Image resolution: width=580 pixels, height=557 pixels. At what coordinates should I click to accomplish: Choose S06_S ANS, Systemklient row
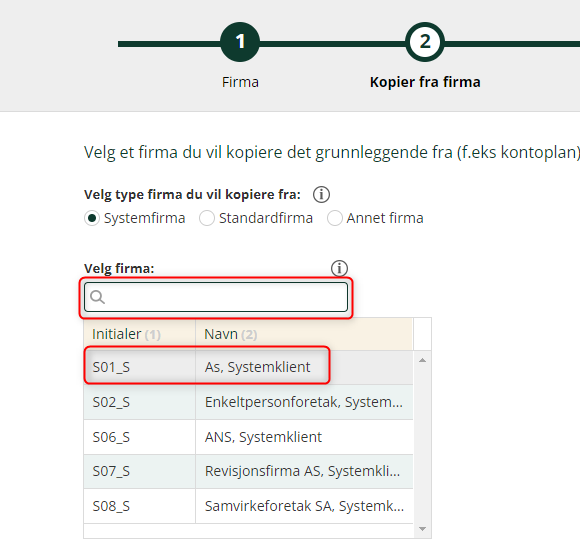tap(248, 437)
